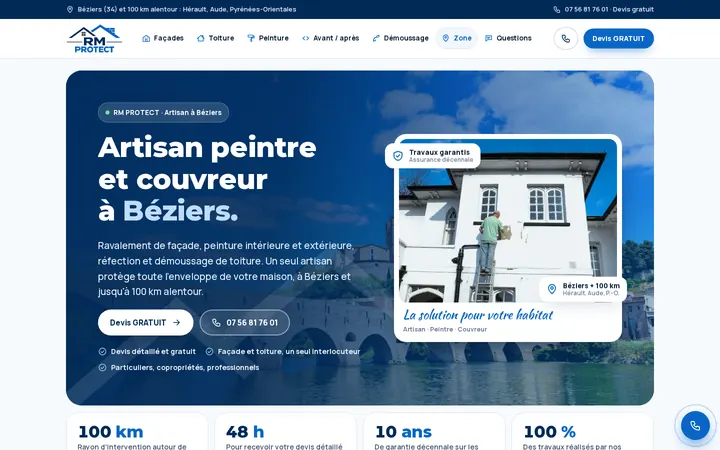Screen dimensions: 720x450
Task: Click the Travaux garantis badge
Action: pyautogui.click(x=433, y=156)
